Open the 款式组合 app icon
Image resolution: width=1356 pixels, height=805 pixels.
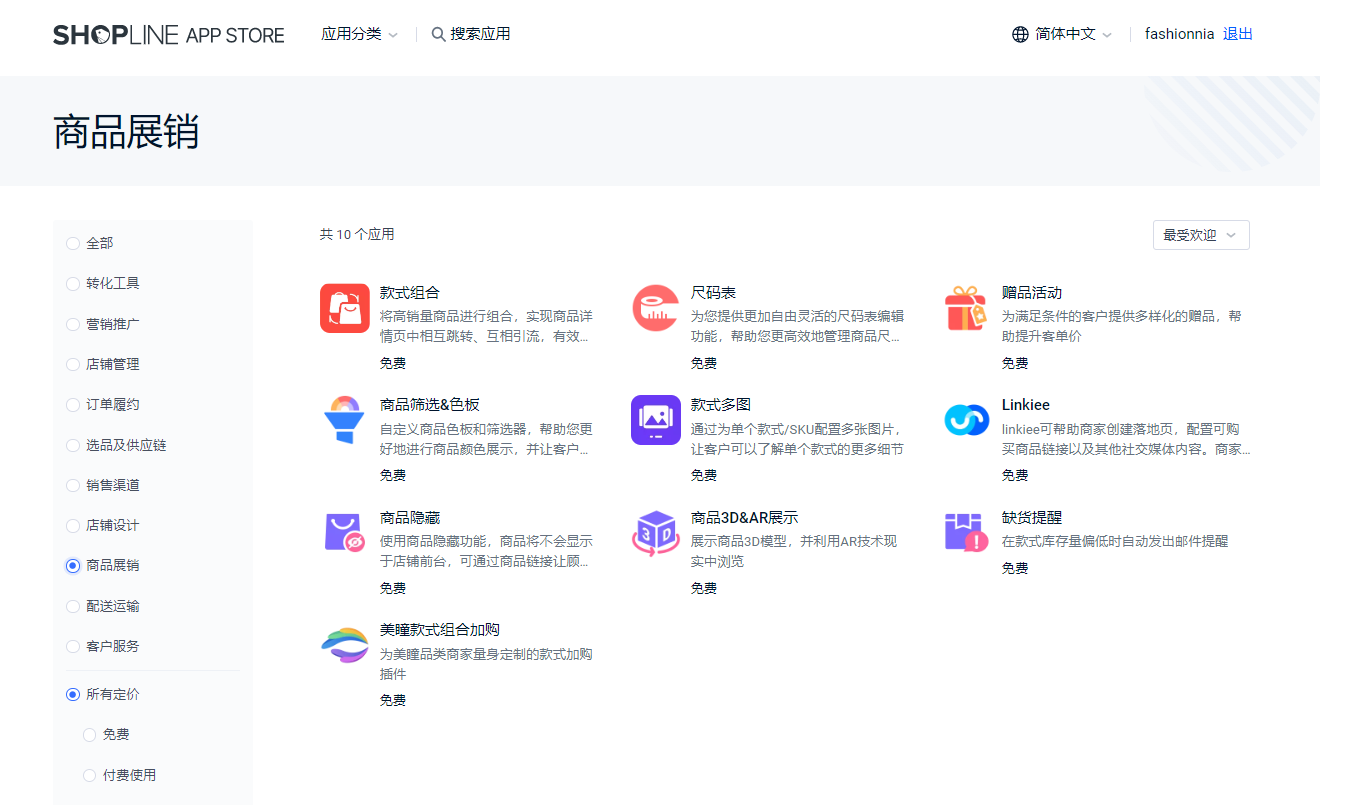tap(345, 308)
